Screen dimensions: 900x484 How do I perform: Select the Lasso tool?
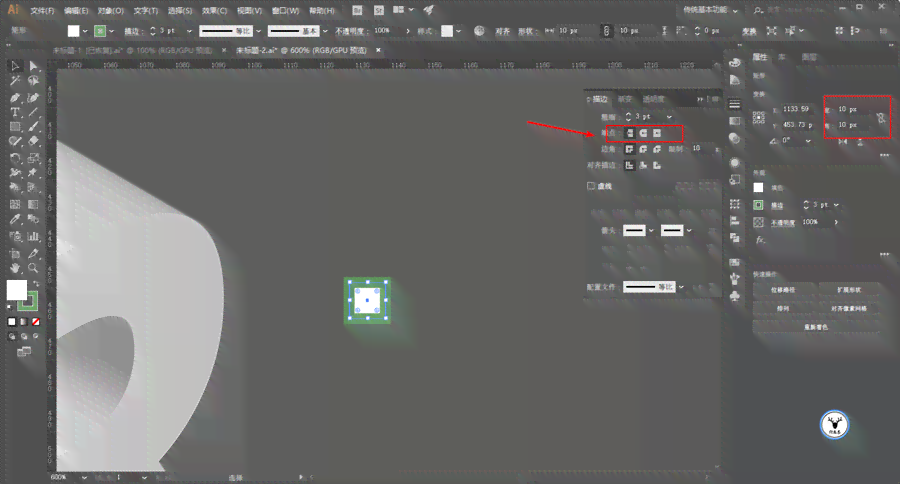click(33, 81)
